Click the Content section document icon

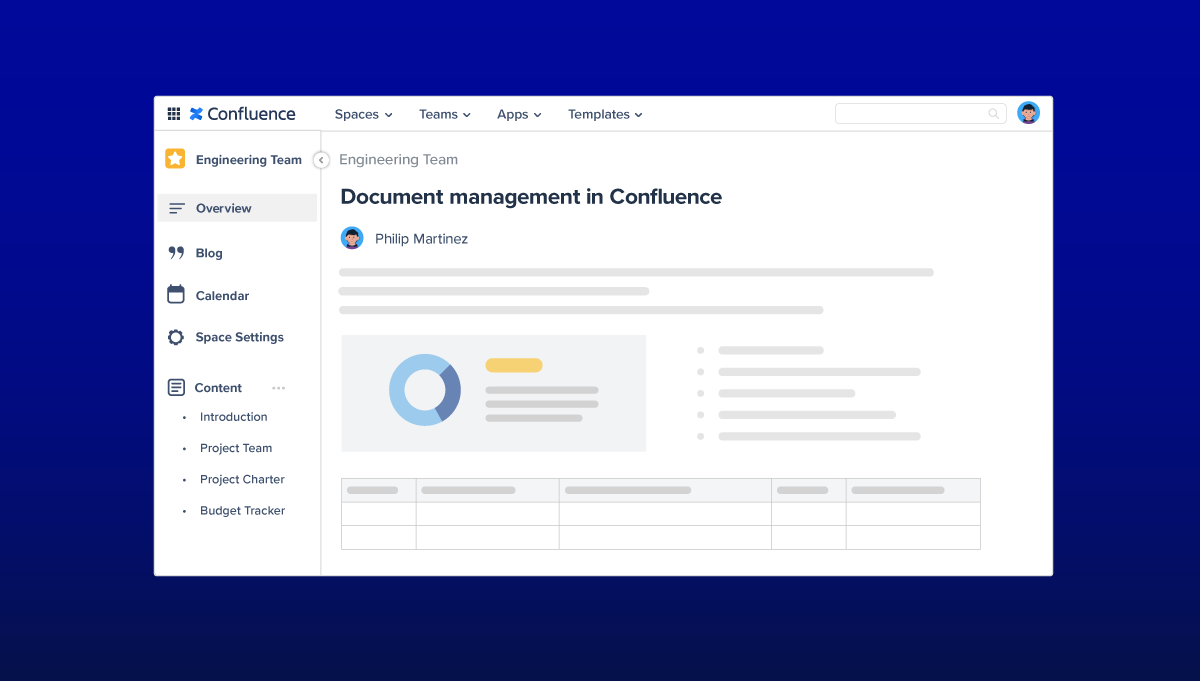175,387
